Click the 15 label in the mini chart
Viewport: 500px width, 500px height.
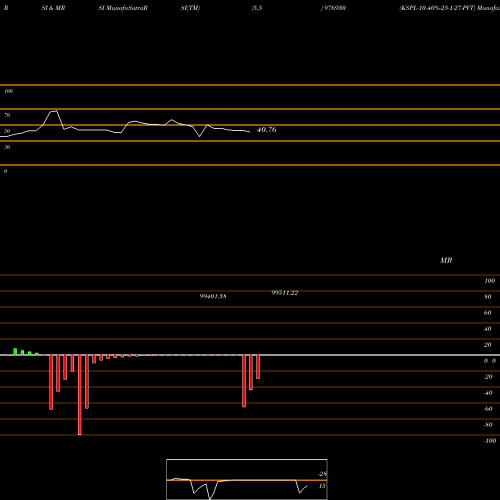(x=322, y=486)
